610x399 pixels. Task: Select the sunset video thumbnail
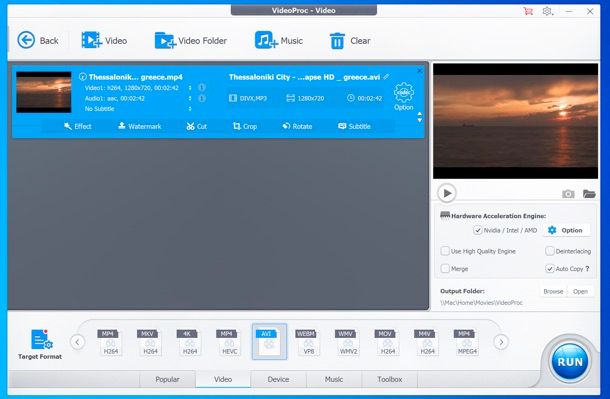(44, 92)
